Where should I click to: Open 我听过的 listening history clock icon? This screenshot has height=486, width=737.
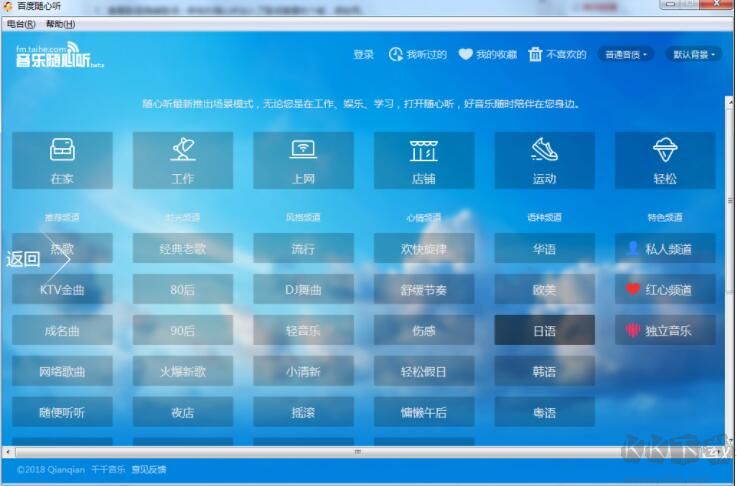pos(396,54)
